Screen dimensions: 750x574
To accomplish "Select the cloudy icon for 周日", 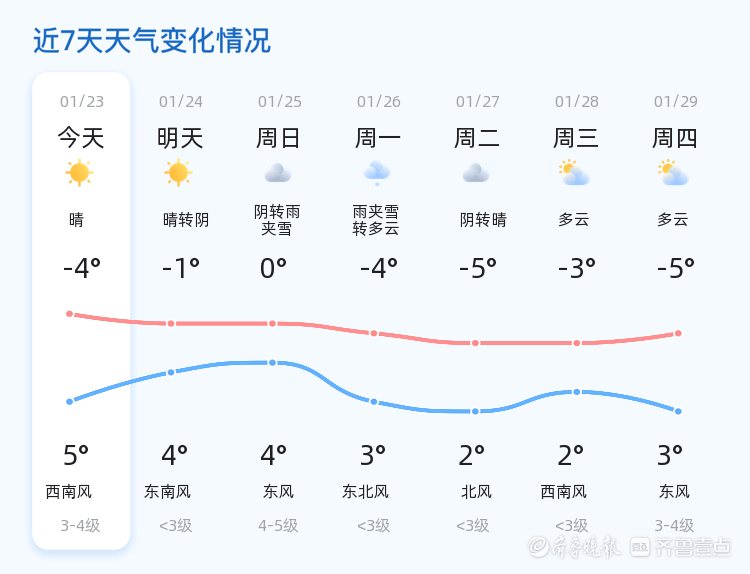I will [x=277, y=173].
